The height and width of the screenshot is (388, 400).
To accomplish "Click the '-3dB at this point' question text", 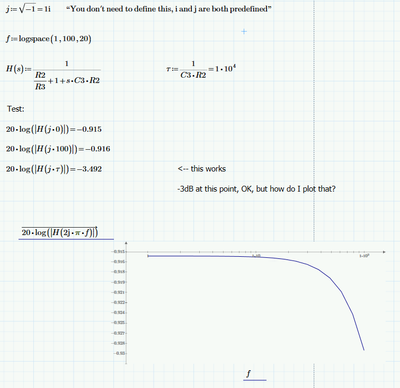I will pyautogui.click(x=256, y=189).
